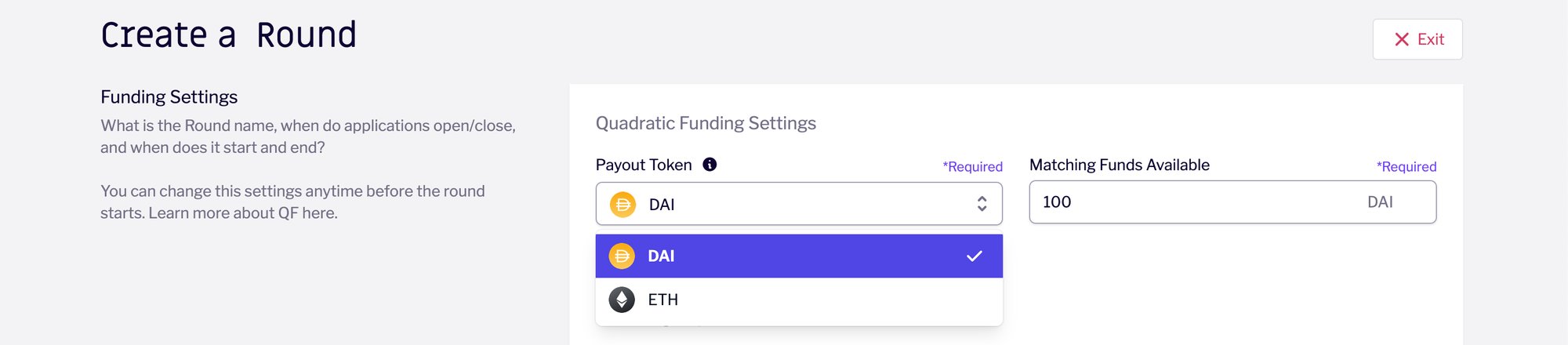
Task: Click the red X icon beside Exit
Action: 1402,39
